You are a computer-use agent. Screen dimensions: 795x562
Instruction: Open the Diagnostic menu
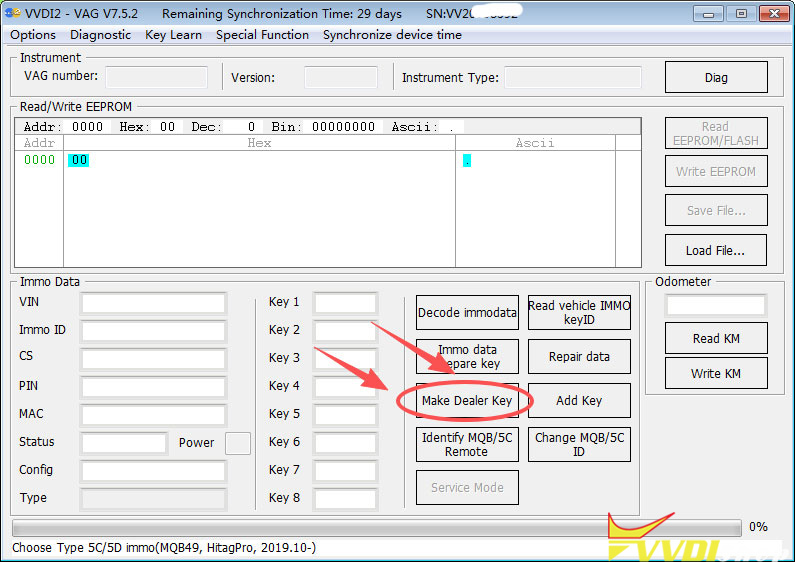click(x=100, y=35)
